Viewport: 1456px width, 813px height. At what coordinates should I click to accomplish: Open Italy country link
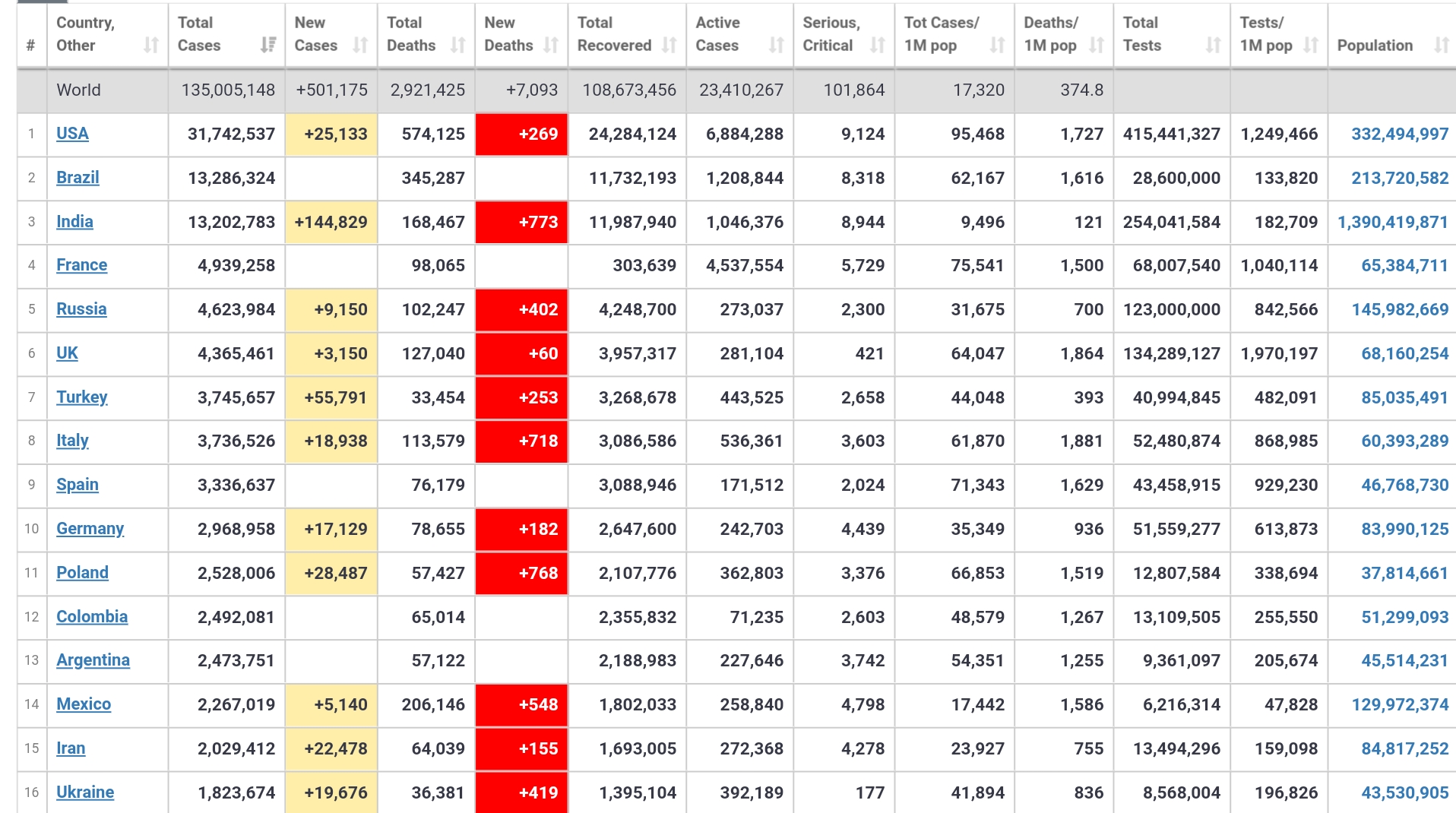[x=72, y=441]
